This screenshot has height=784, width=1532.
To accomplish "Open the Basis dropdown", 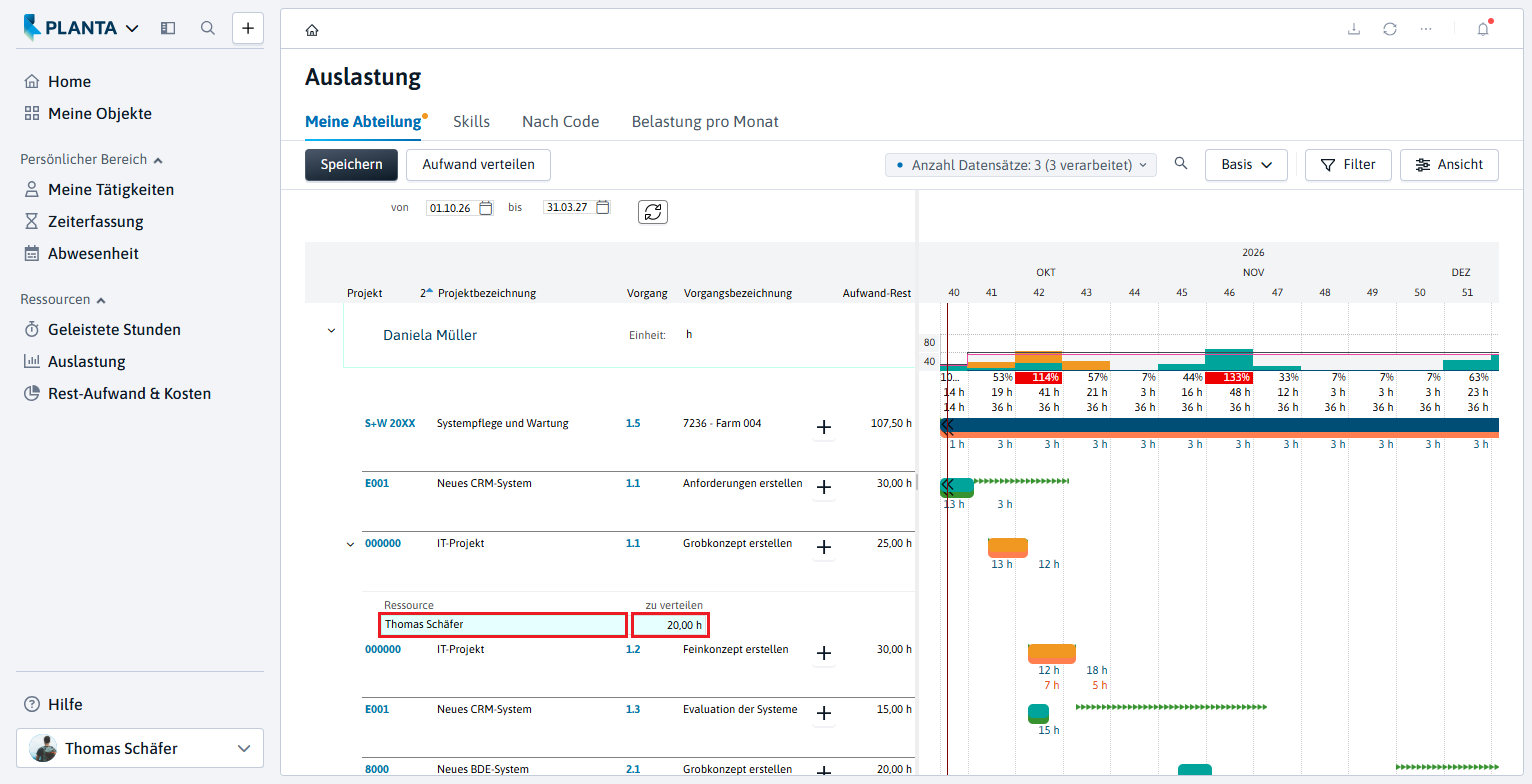I will (1246, 165).
